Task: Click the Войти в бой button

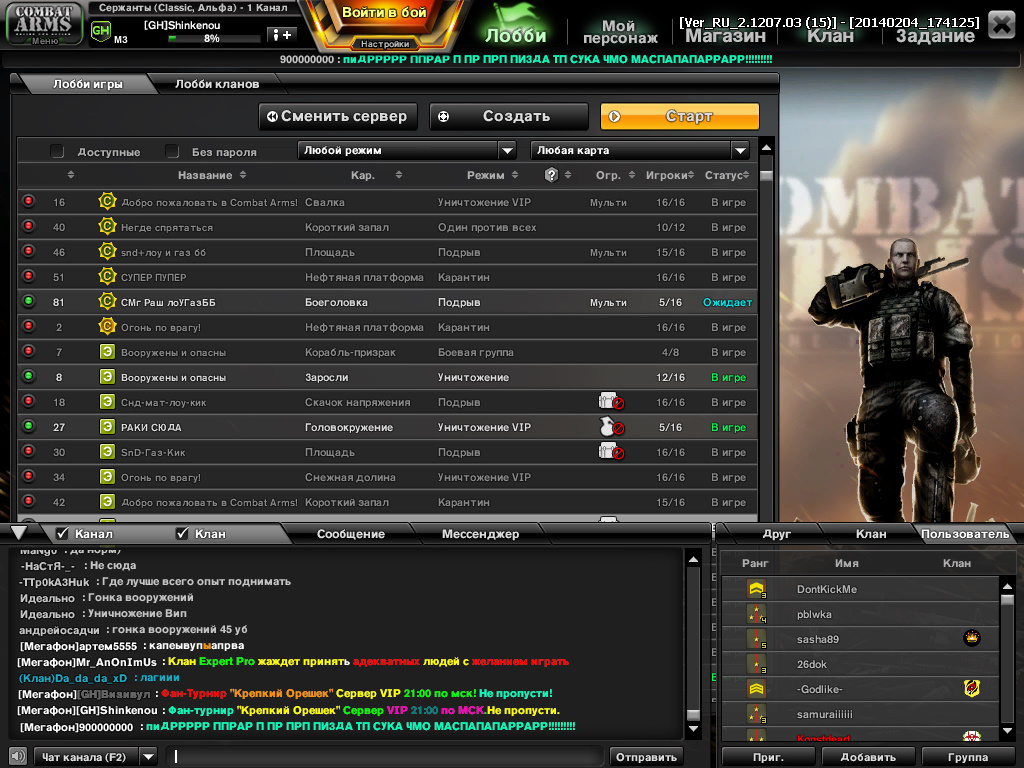Action: (384, 13)
